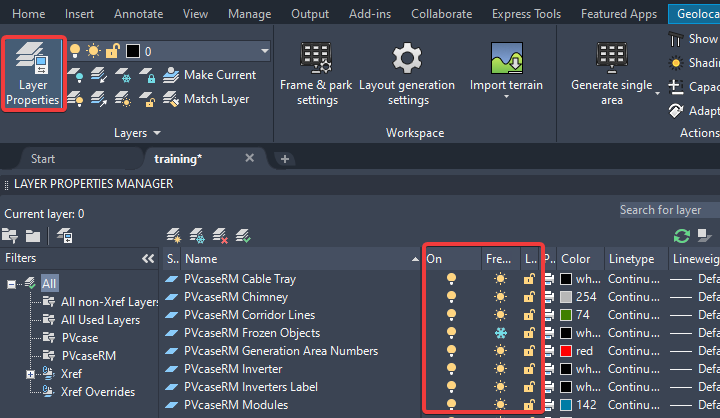
Task: Change the green color 74 swatch
Action: coord(566,315)
